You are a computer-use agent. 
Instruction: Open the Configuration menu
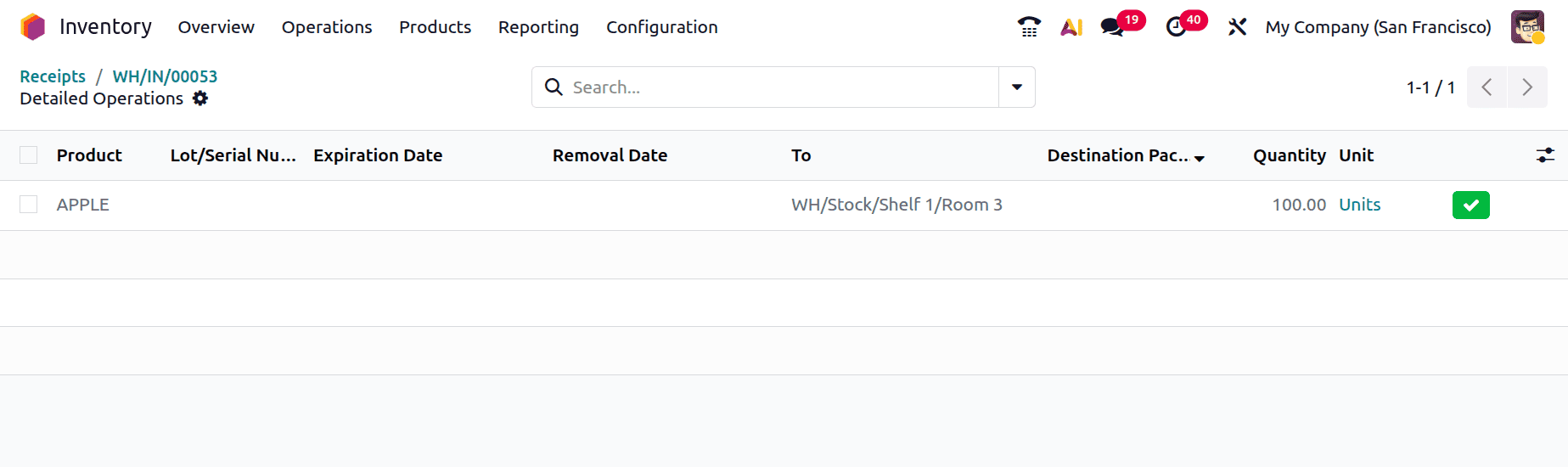tap(661, 27)
